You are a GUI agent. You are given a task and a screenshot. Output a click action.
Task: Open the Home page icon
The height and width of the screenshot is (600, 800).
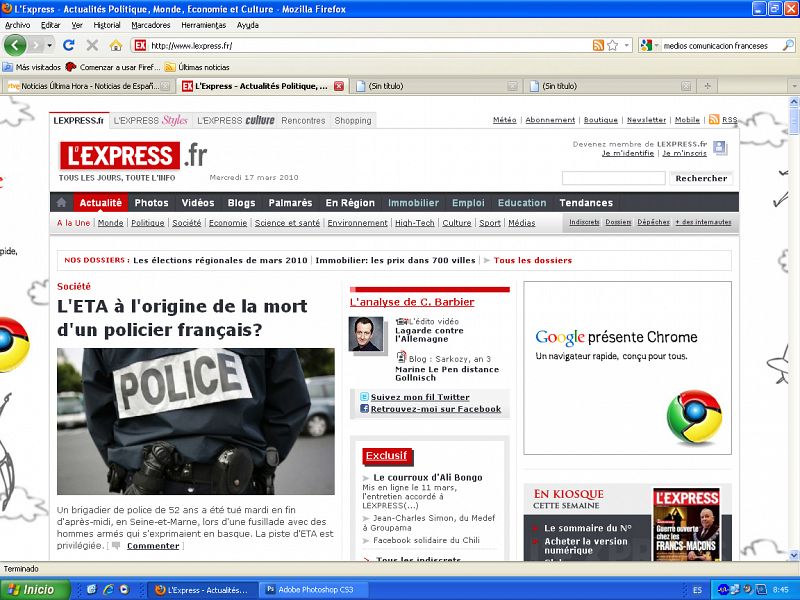[115, 44]
